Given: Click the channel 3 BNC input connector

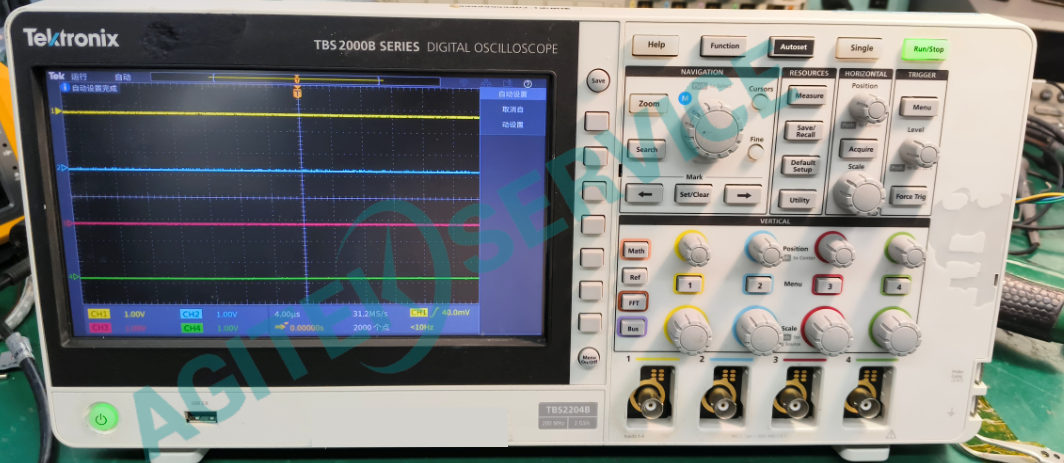Looking at the screenshot, I should 793,403.
